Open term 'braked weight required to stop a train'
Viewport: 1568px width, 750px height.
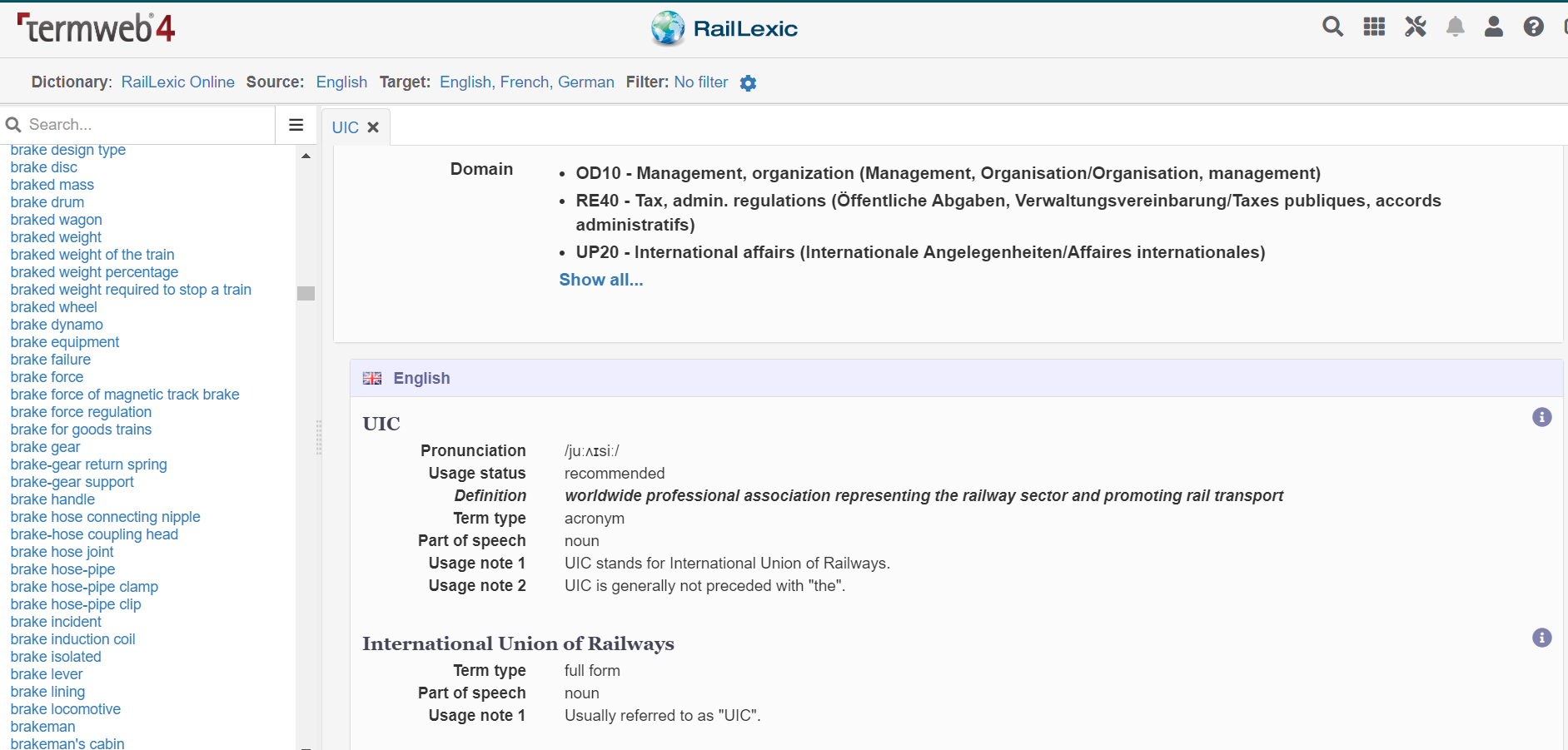tap(131, 290)
